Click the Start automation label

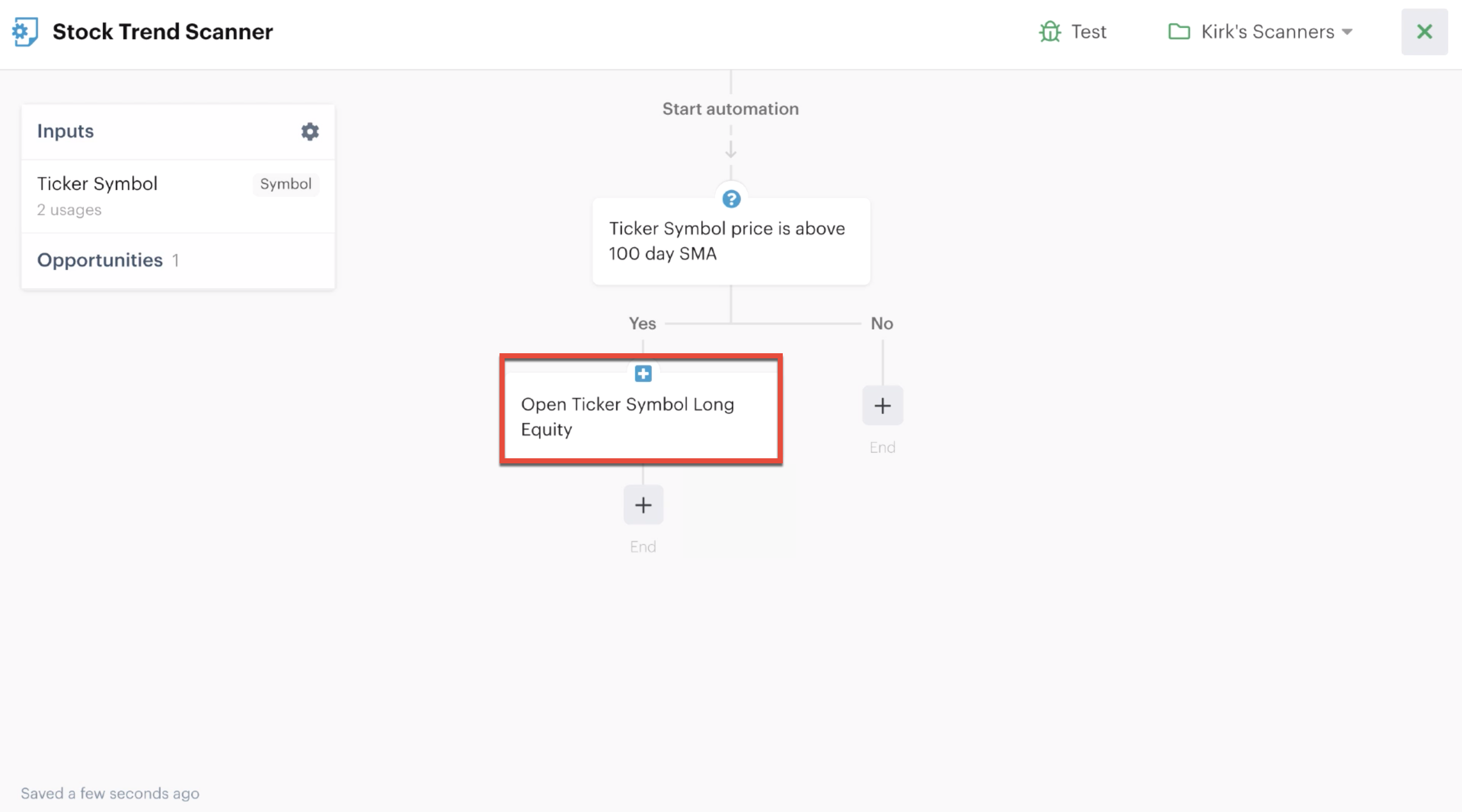pyautogui.click(x=730, y=109)
